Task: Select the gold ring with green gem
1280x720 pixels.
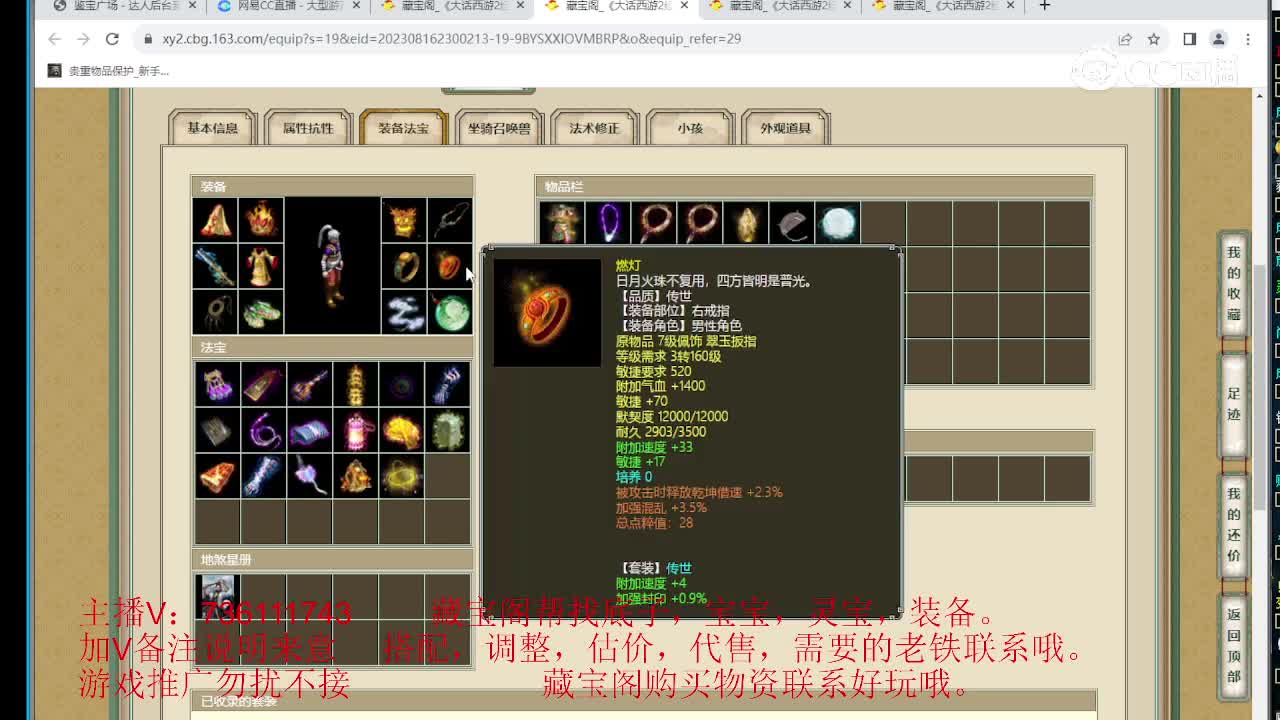Action: point(403,266)
